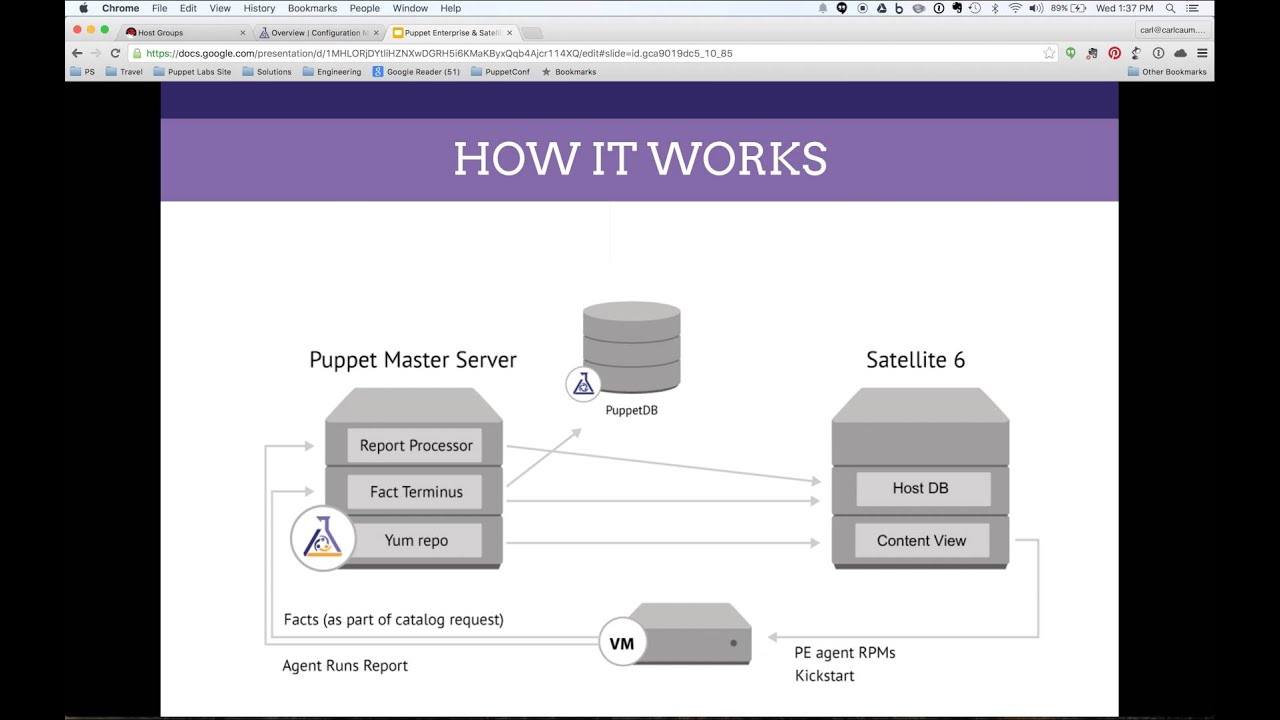Image resolution: width=1280 pixels, height=720 pixels.
Task: Open Spotlight search in the menu bar
Action: pyautogui.click(x=1170, y=8)
